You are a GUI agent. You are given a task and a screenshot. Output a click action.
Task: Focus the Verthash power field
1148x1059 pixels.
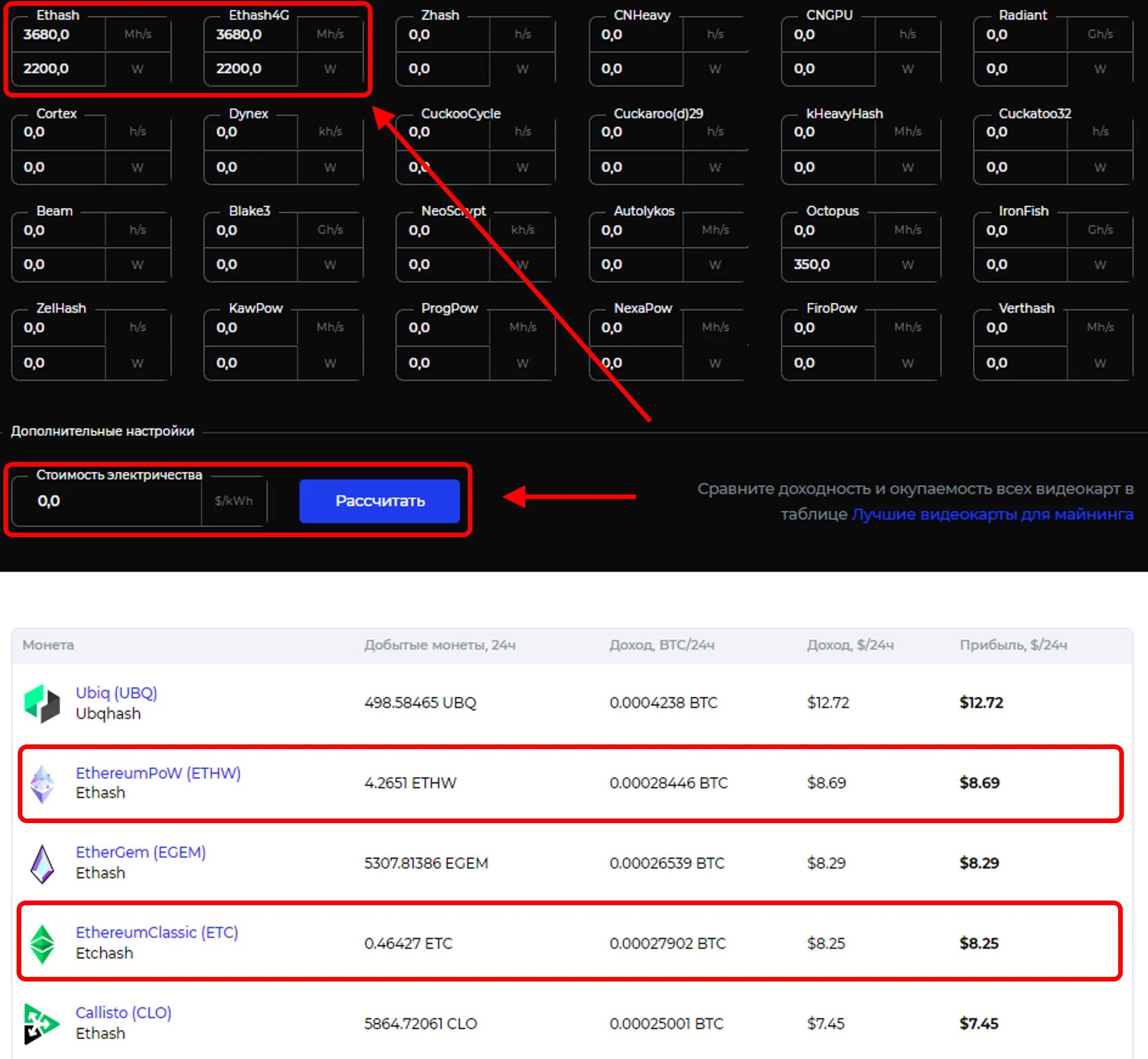click(1021, 363)
